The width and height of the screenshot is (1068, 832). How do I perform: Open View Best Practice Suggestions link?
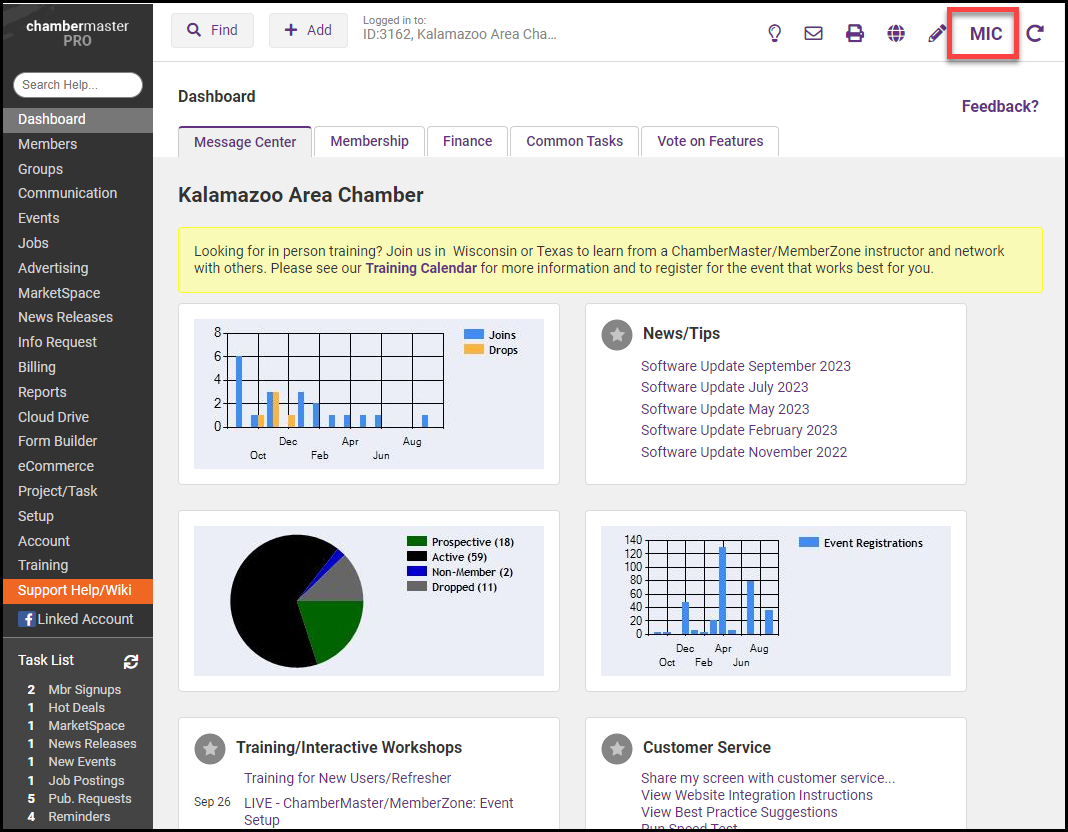(739, 812)
